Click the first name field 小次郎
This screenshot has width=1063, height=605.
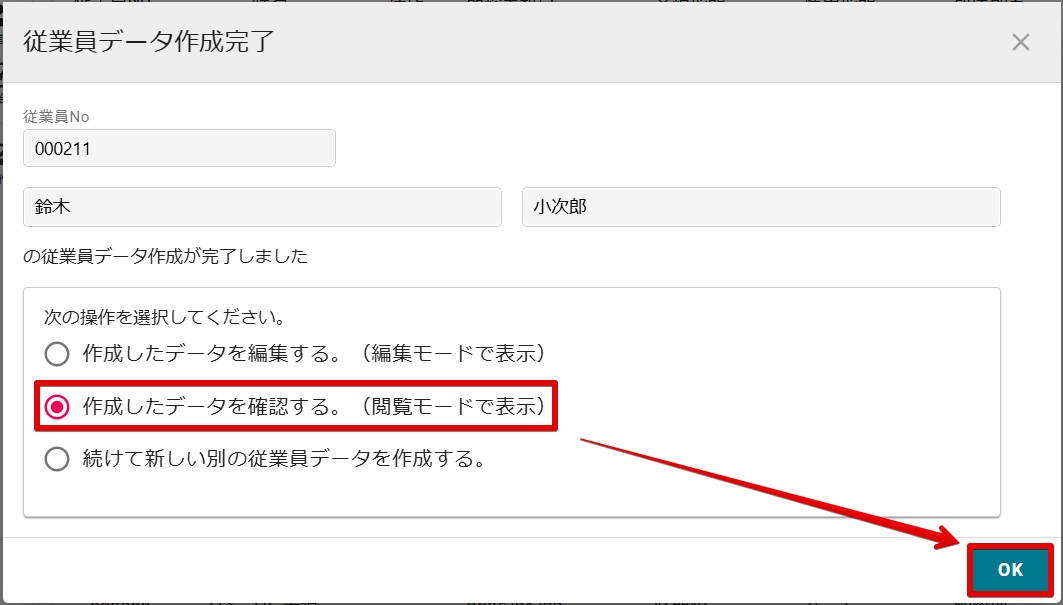[x=761, y=207]
